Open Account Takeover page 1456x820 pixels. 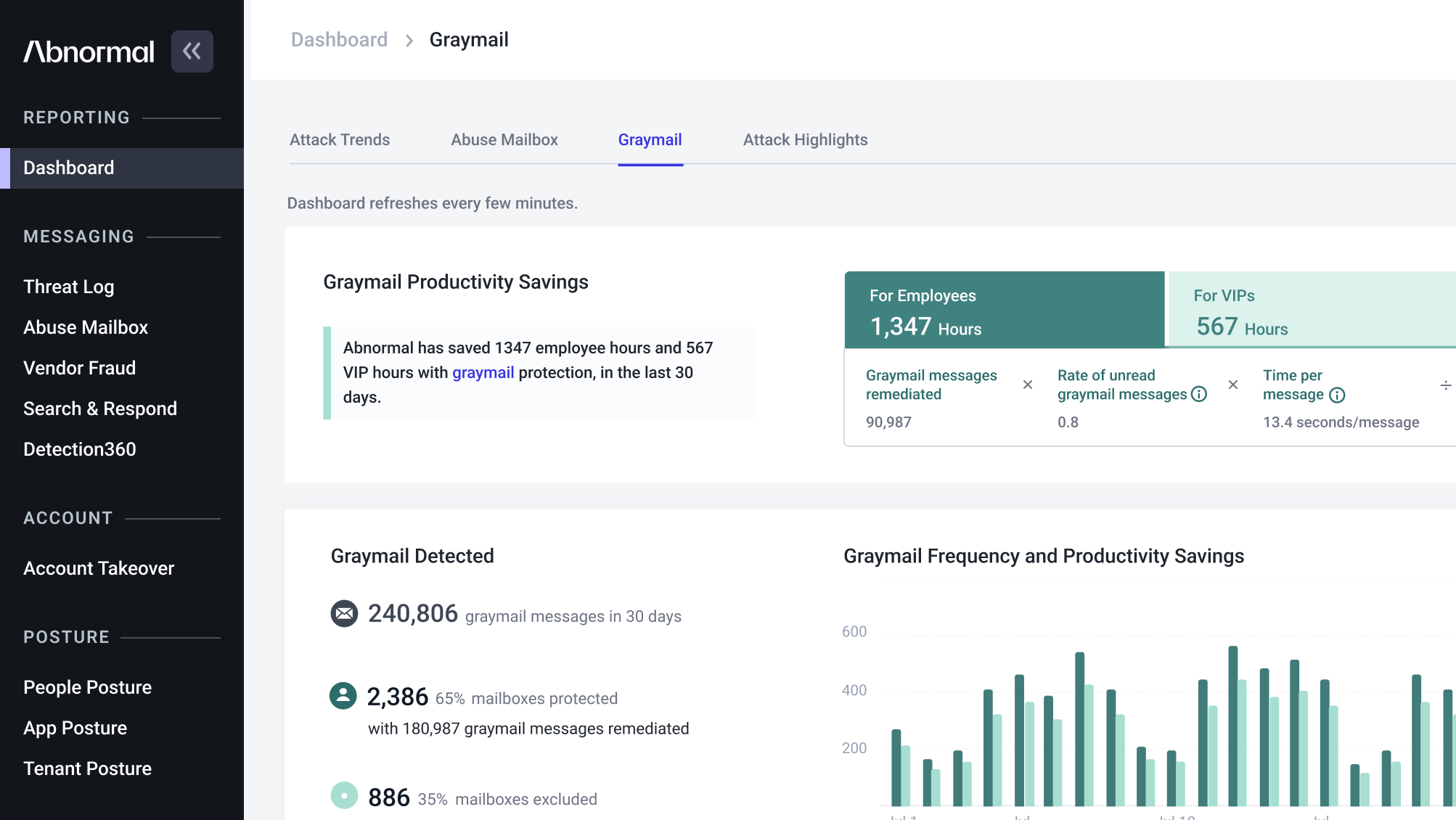pos(99,568)
